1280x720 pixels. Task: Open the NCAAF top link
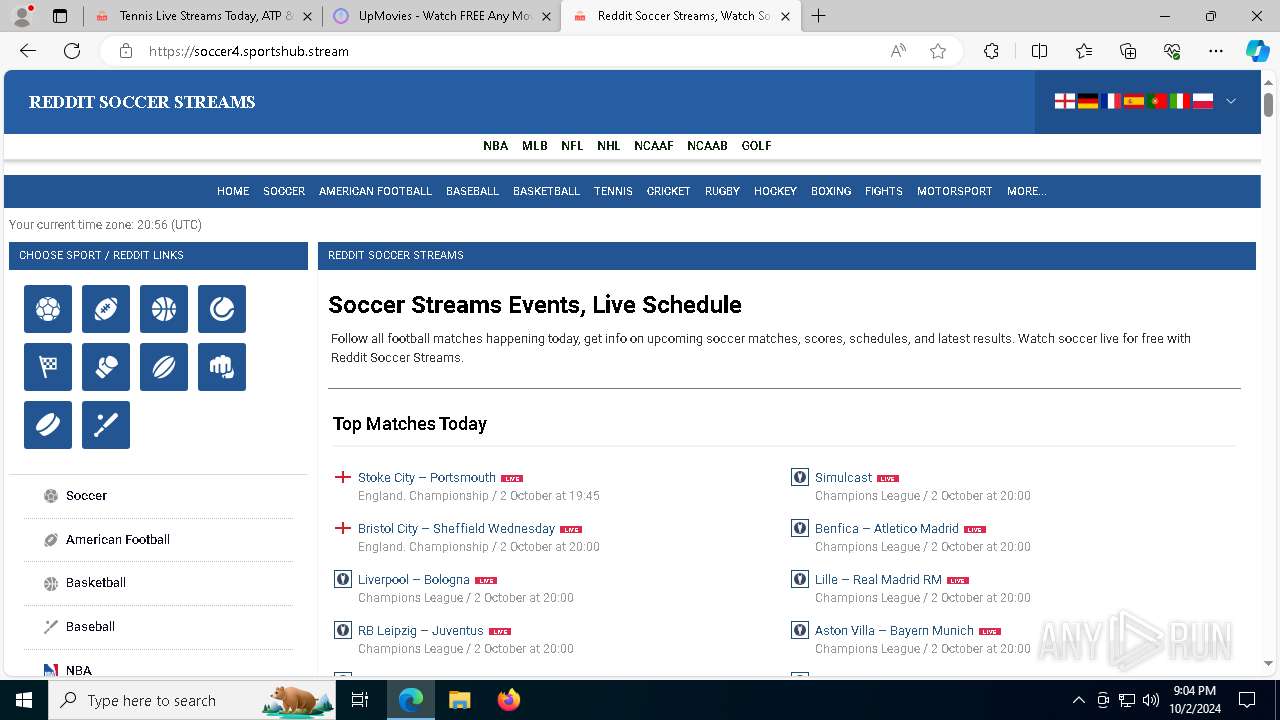tap(653, 146)
